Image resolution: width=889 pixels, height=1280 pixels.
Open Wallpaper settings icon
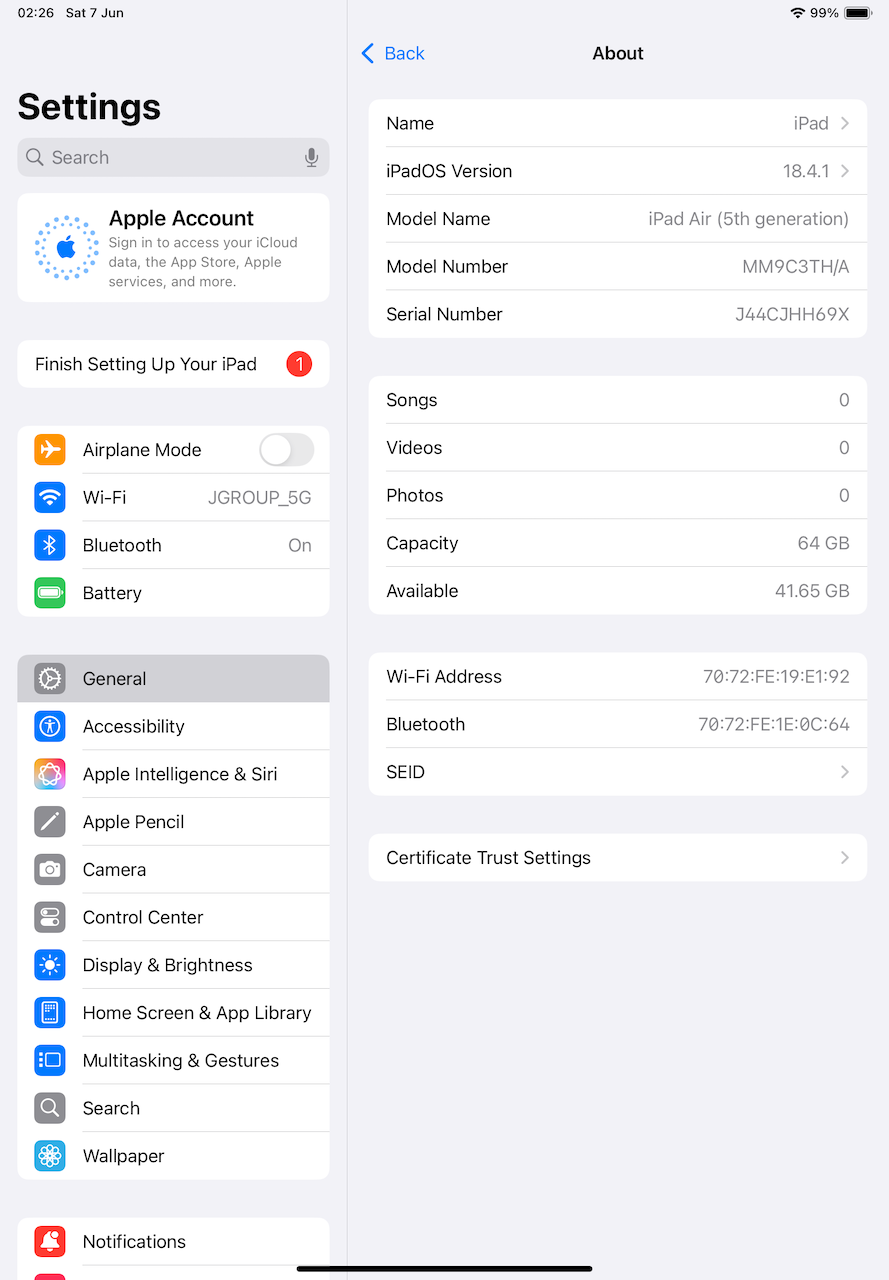(x=50, y=1156)
